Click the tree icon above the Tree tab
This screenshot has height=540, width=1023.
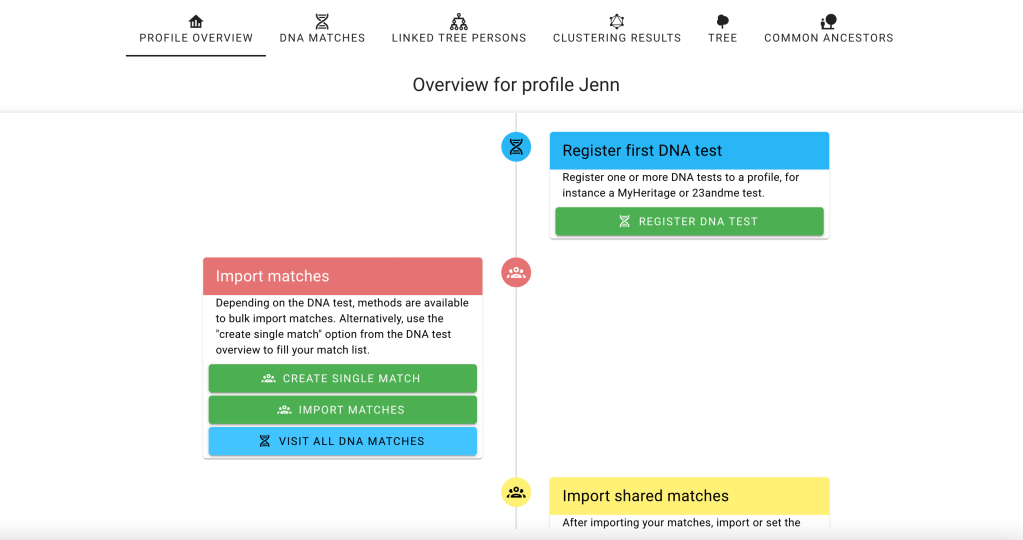point(722,21)
